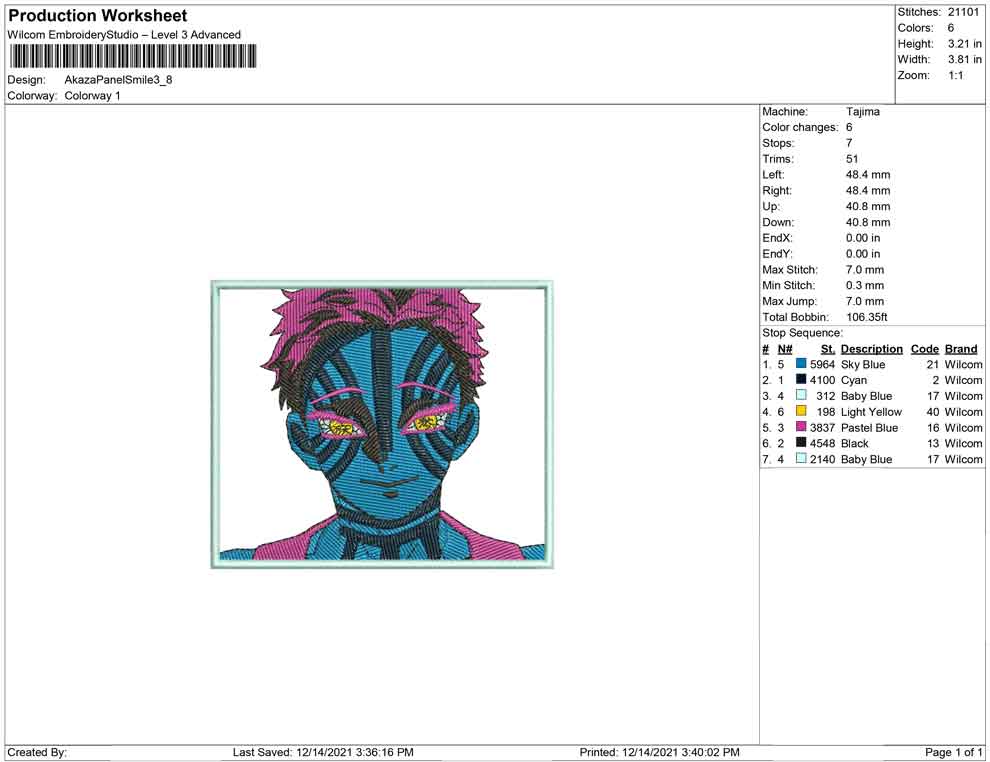Select the Trims value 51
Screen dimensions: 990x762
tap(852, 158)
